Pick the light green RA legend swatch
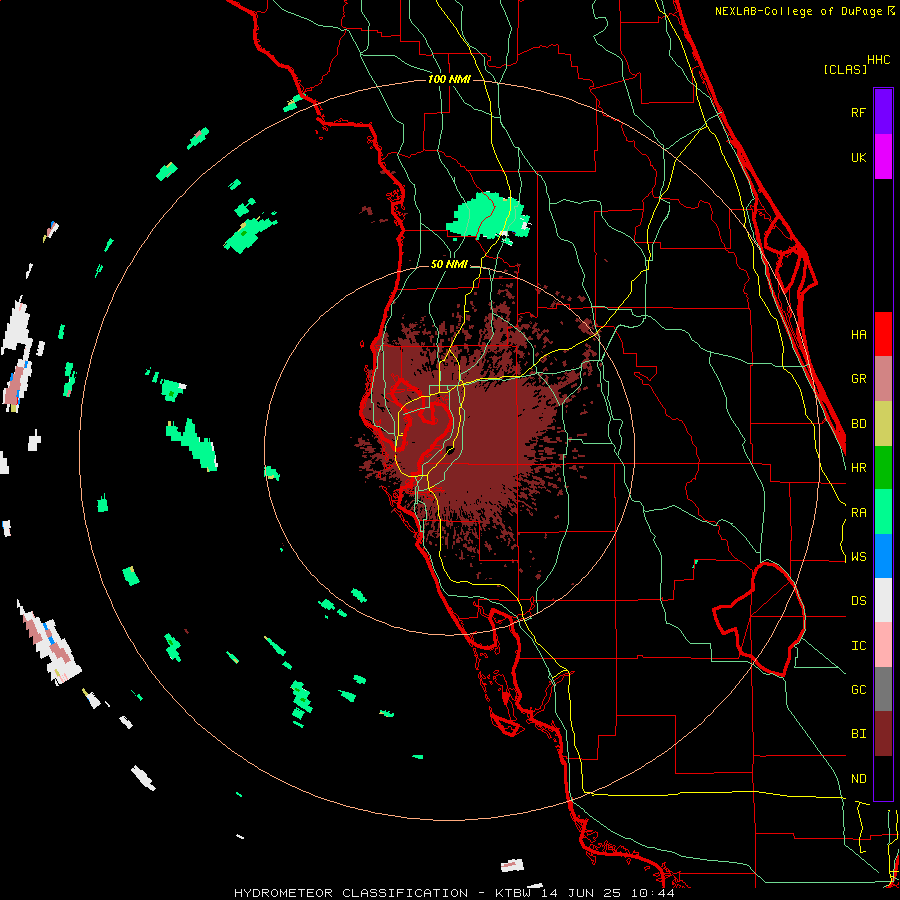The width and height of the screenshot is (900, 900). click(x=883, y=512)
